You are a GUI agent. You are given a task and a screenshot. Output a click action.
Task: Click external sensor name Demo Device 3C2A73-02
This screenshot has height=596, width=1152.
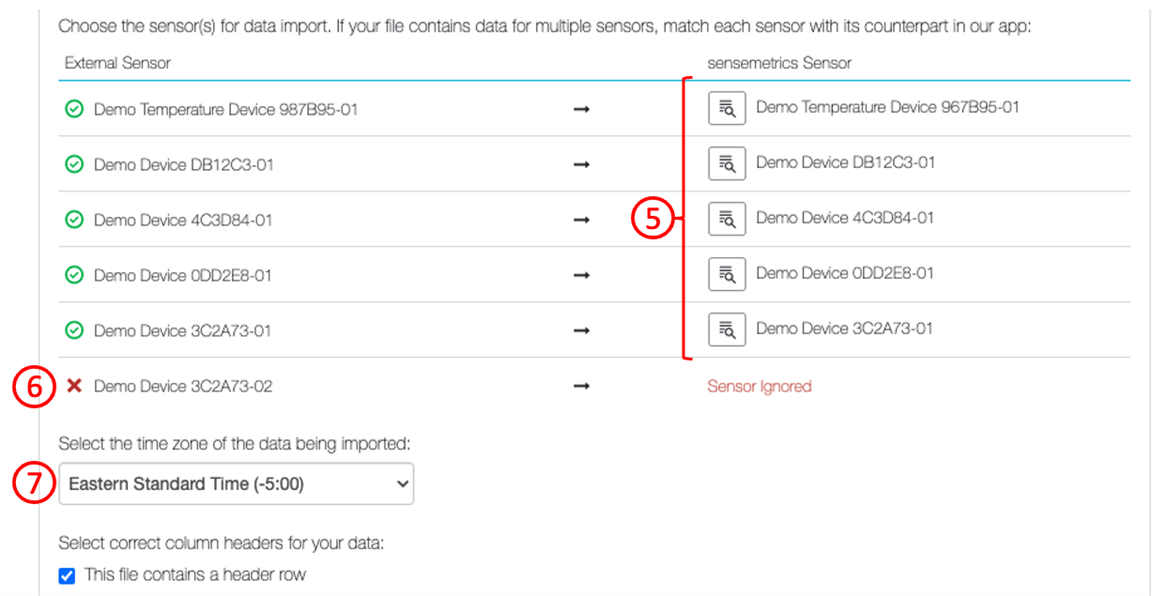(x=183, y=386)
